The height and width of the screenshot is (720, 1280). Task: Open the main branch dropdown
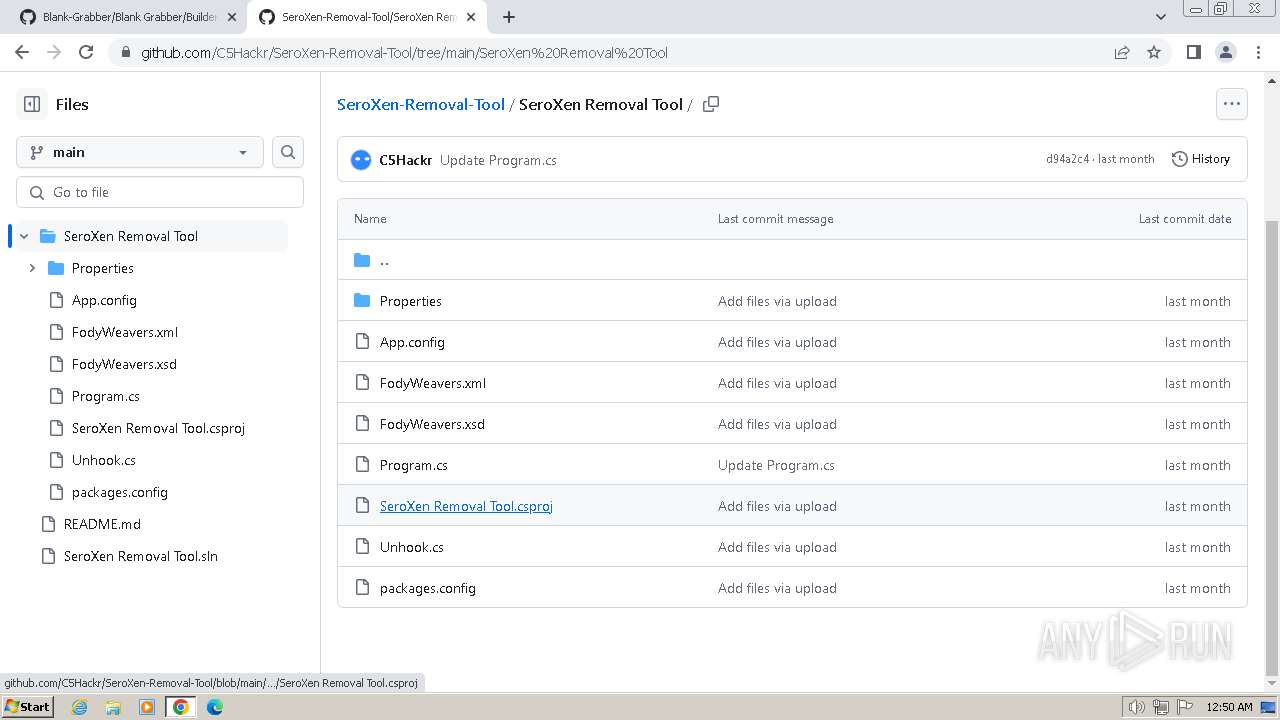140,152
